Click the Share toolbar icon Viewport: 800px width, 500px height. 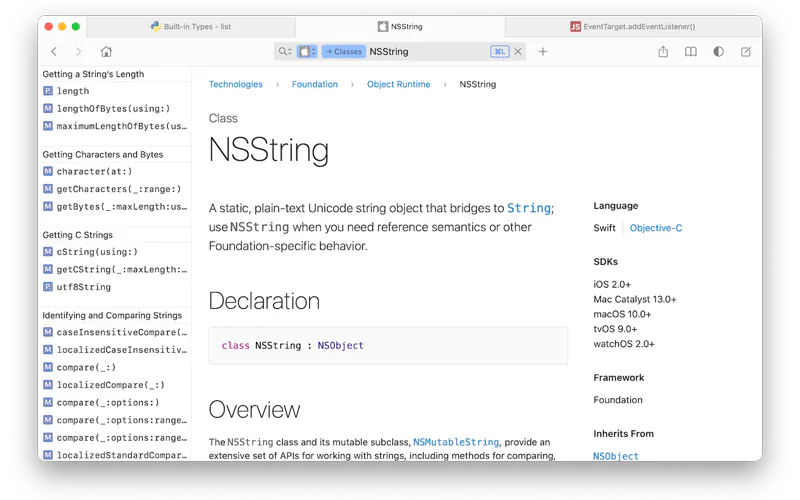(663, 52)
